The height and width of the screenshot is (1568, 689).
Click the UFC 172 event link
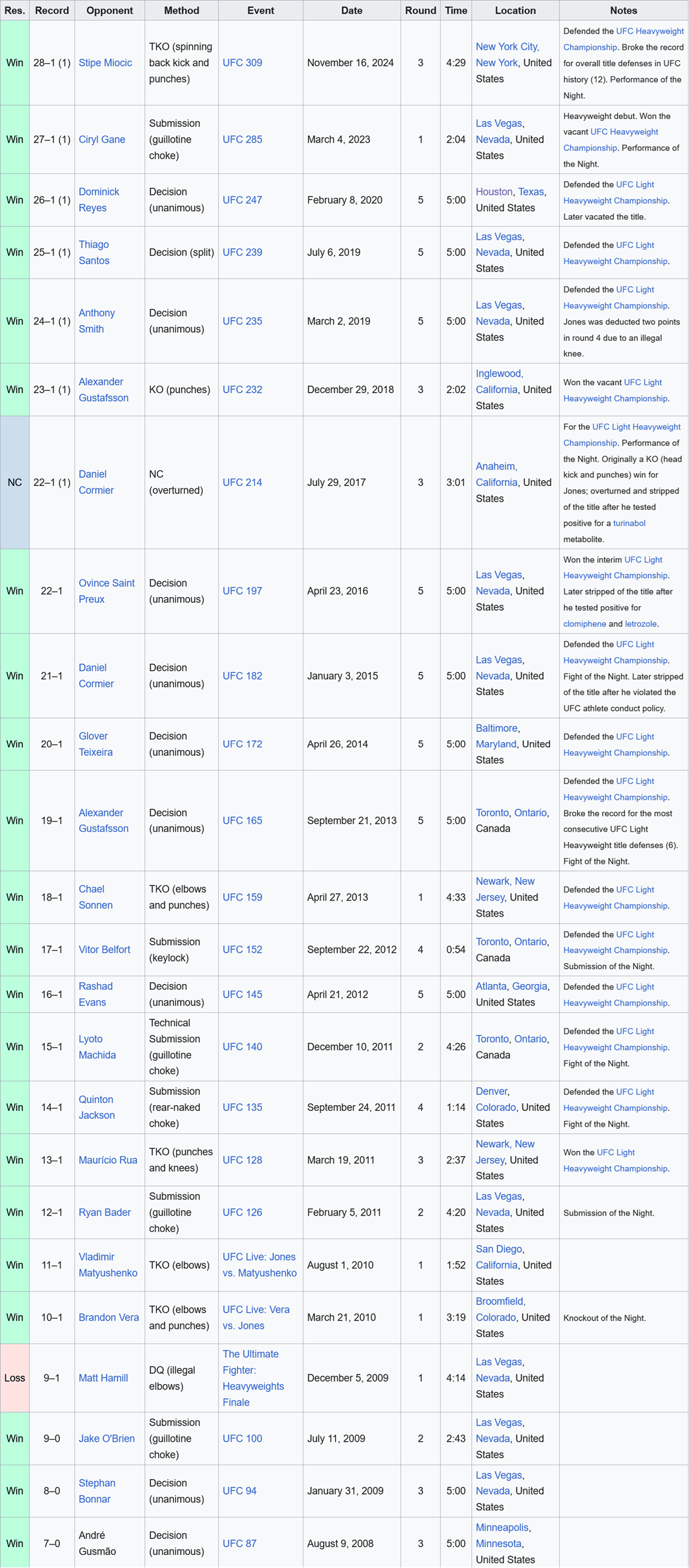243,744
